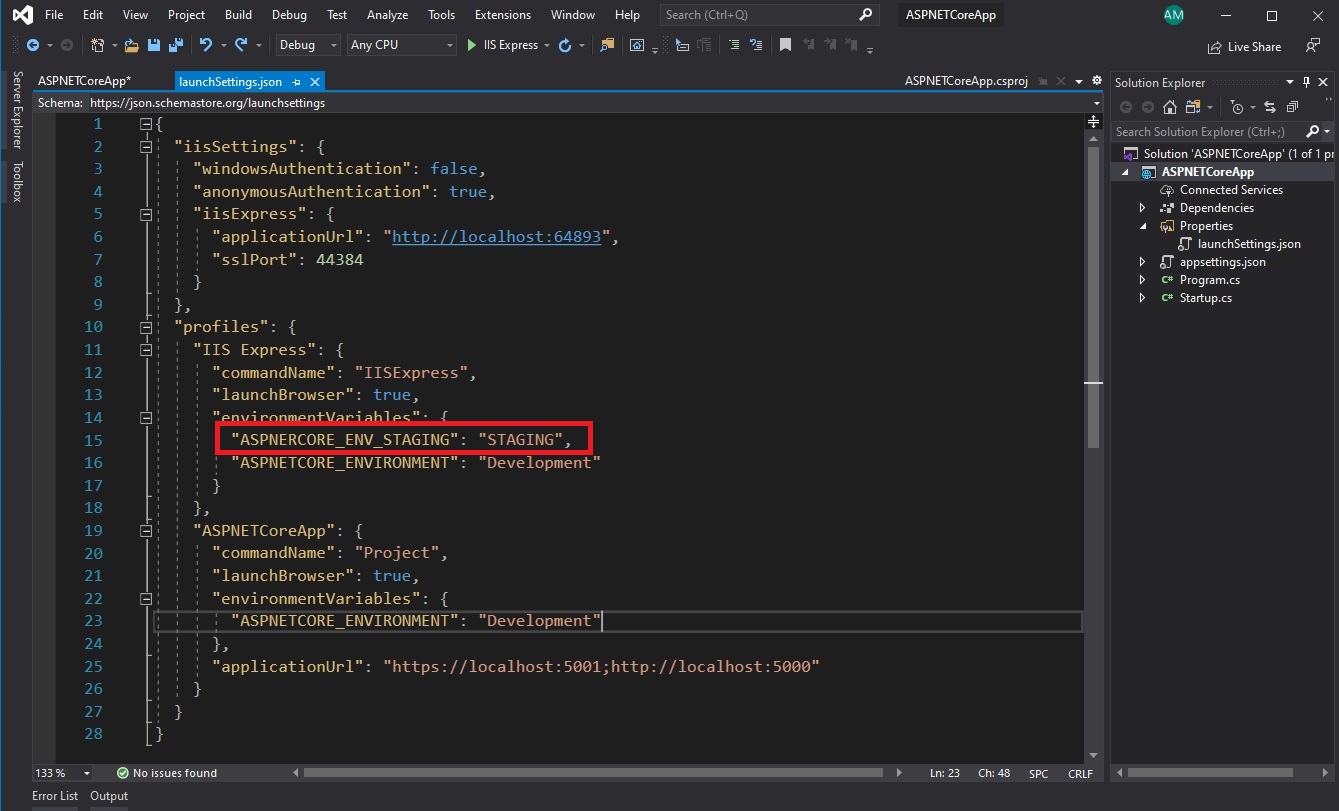Image resolution: width=1339 pixels, height=811 pixels.
Task: Open the File menu
Action: click(x=54, y=15)
